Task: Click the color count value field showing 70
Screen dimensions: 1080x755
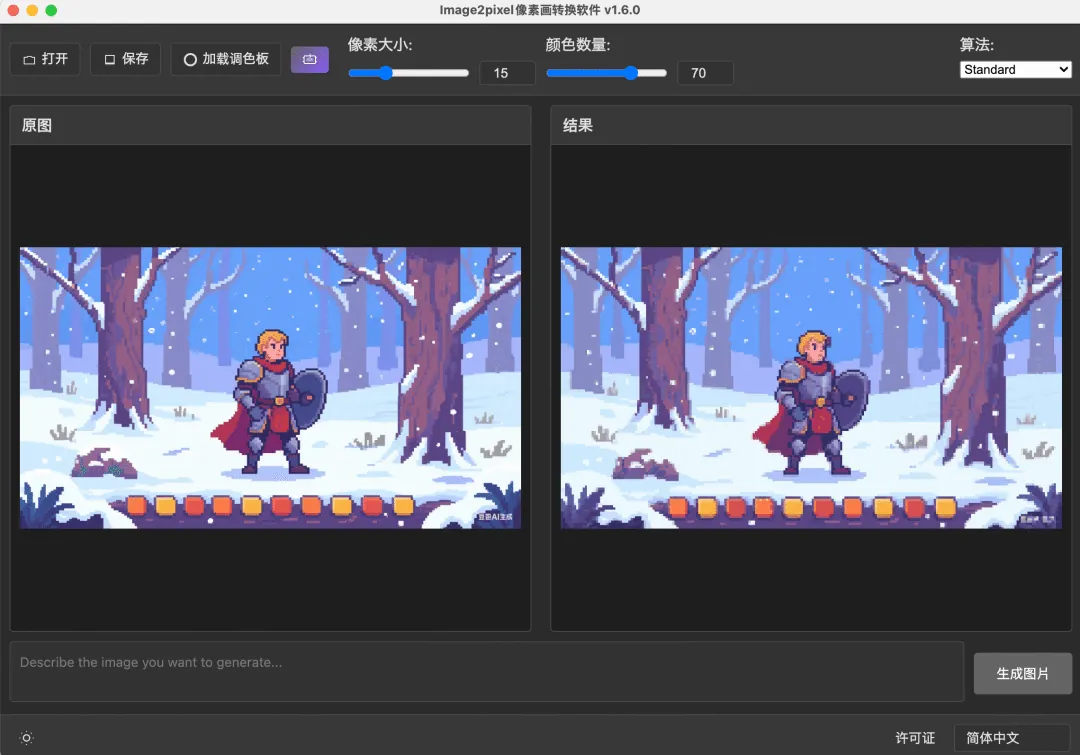Action: 705,73
